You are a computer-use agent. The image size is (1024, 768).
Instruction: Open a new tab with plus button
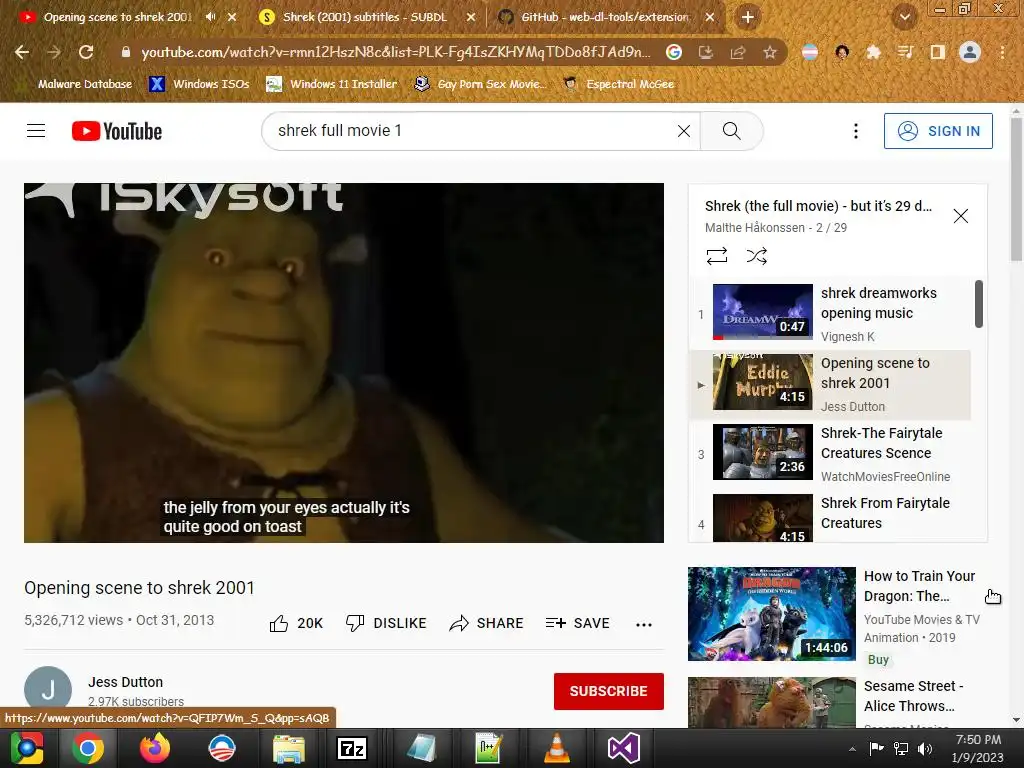[x=748, y=18]
